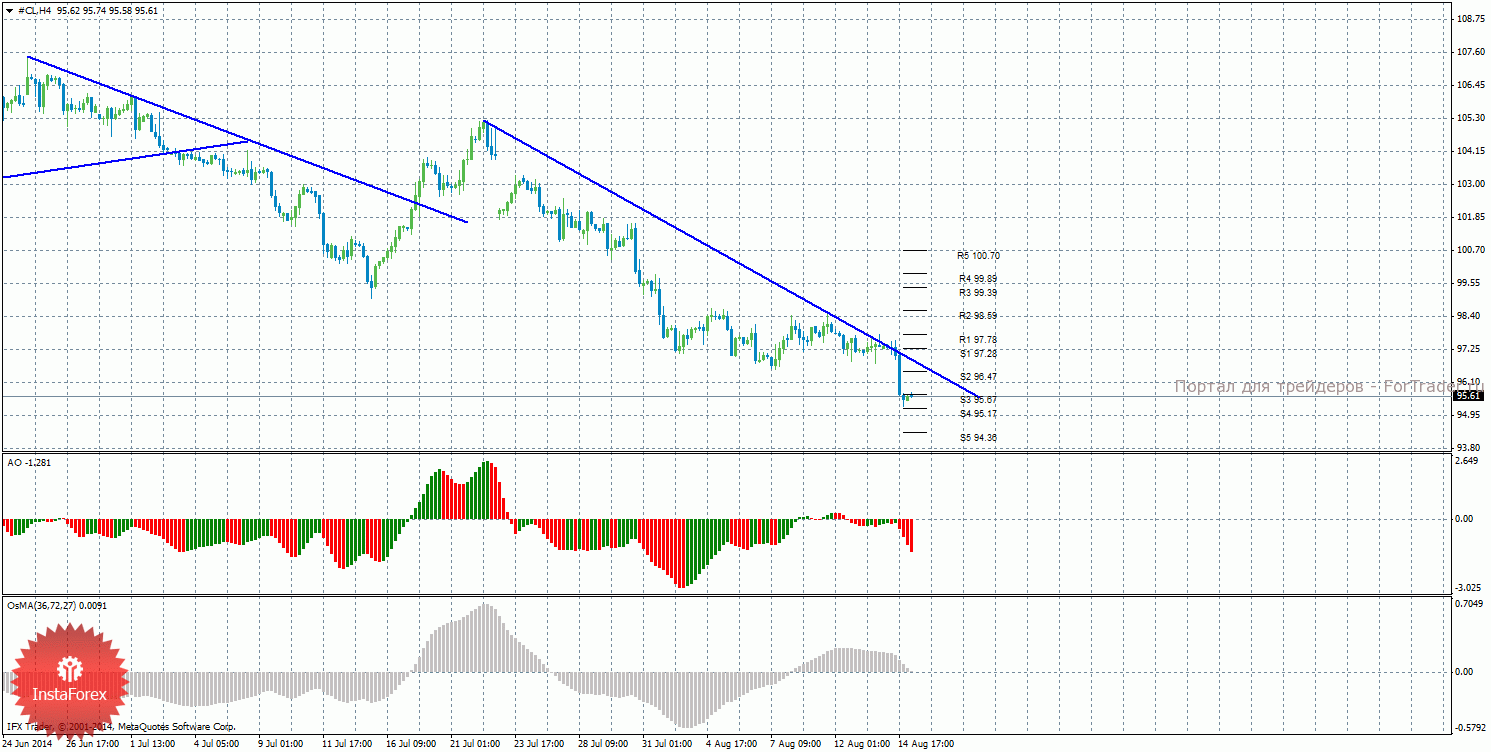Click the S4 95.17 support label
The height and width of the screenshot is (752, 1491).
978,414
